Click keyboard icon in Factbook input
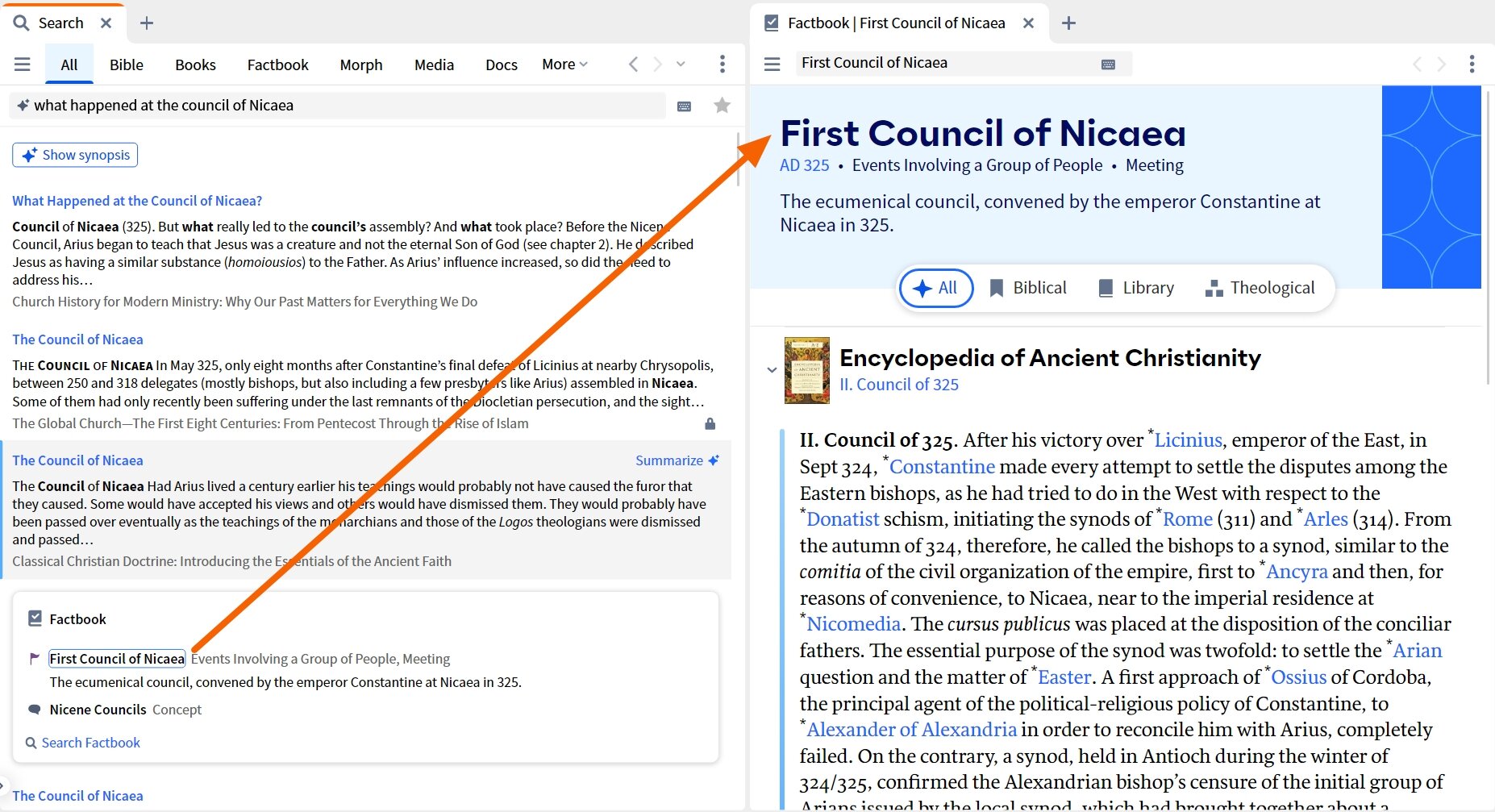The image size is (1495, 812). tap(1108, 65)
